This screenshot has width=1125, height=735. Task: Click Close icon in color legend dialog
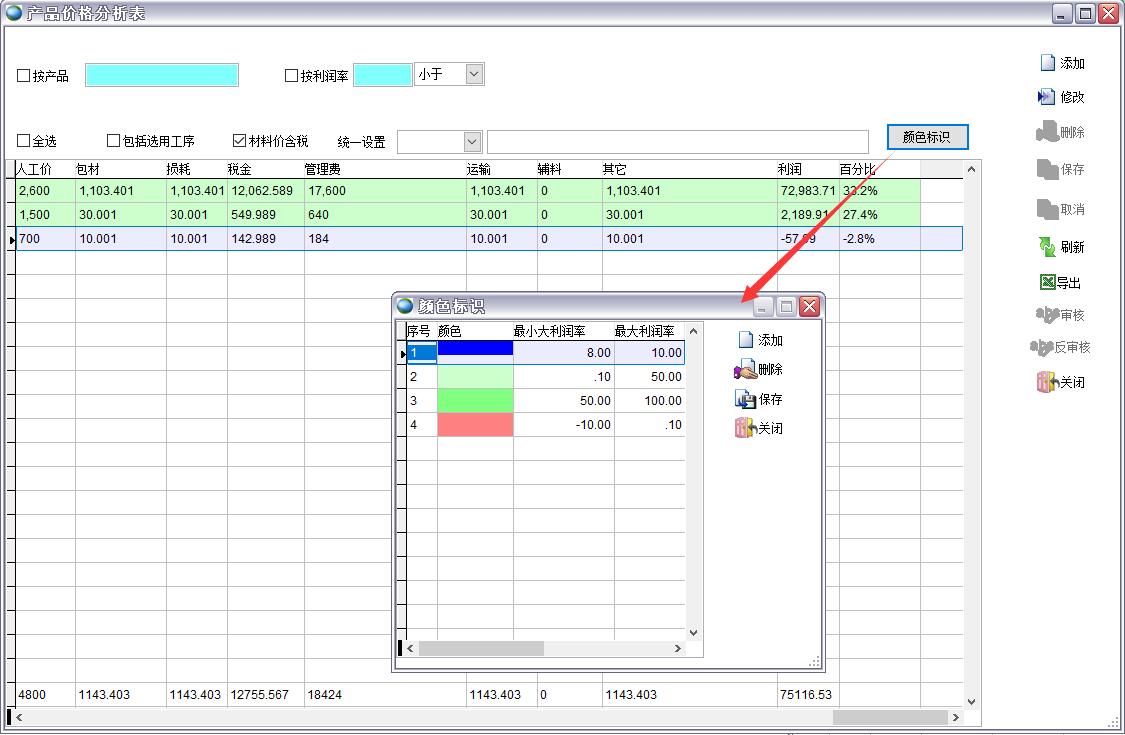click(745, 428)
